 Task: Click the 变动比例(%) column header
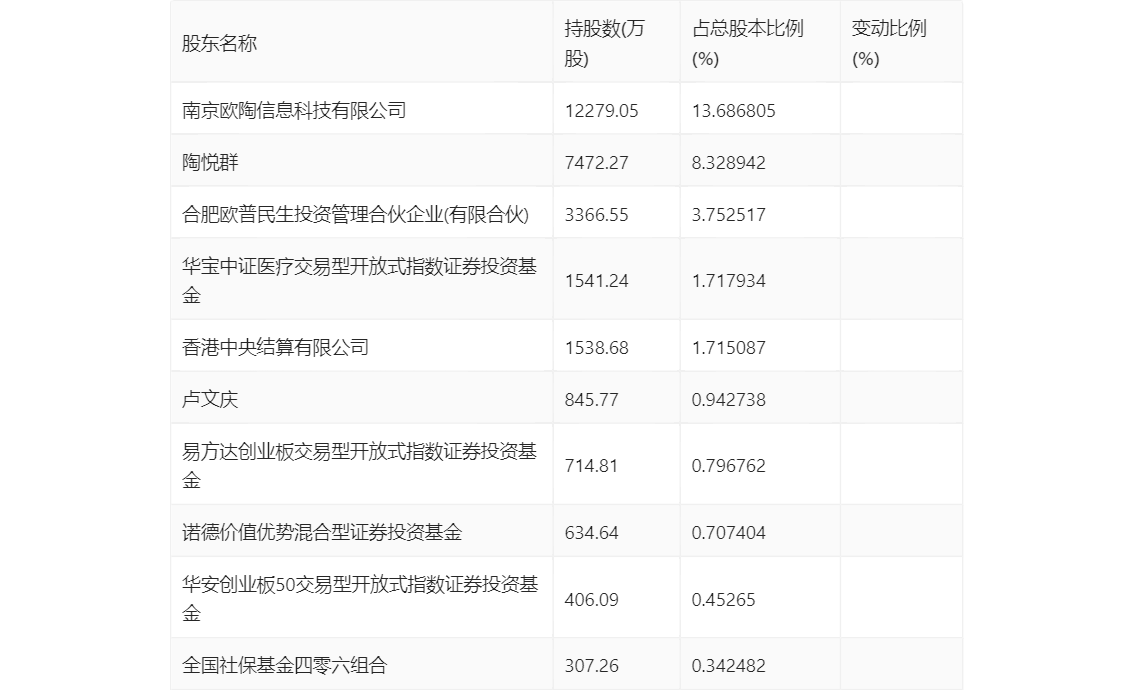coord(888,43)
